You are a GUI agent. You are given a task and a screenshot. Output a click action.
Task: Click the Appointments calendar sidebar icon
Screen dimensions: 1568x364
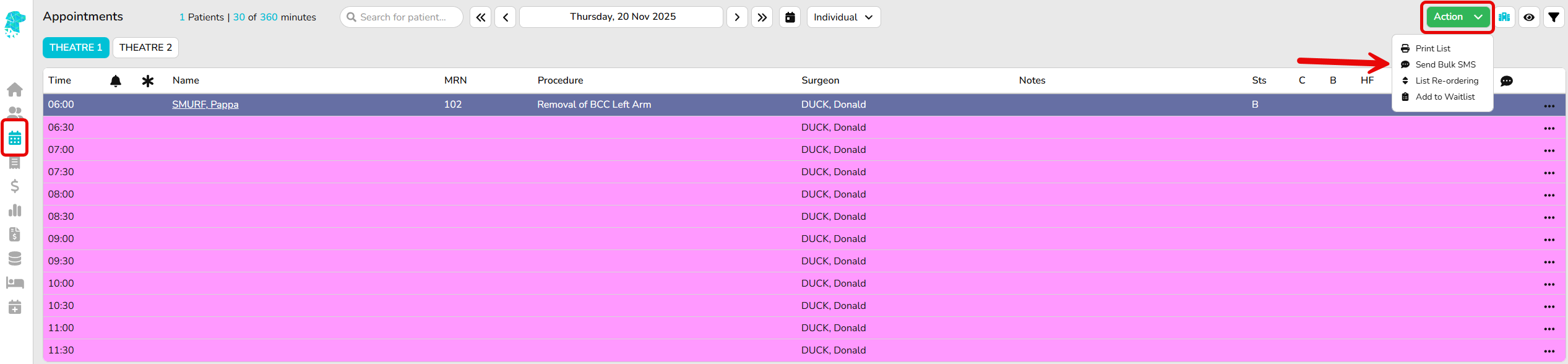[15, 138]
